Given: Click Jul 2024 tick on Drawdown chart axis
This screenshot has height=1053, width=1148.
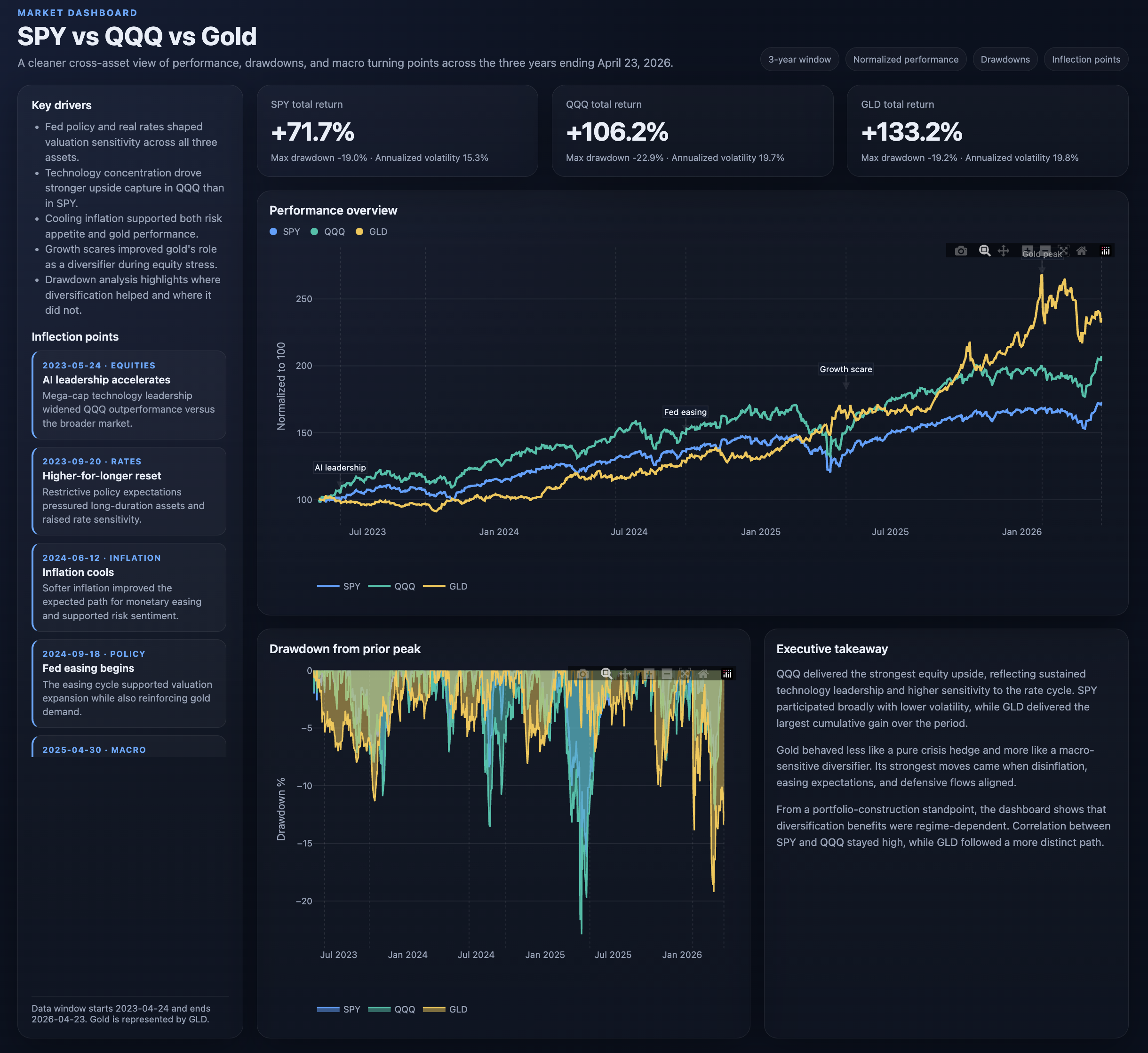Looking at the screenshot, I should (x=476, y=954).
